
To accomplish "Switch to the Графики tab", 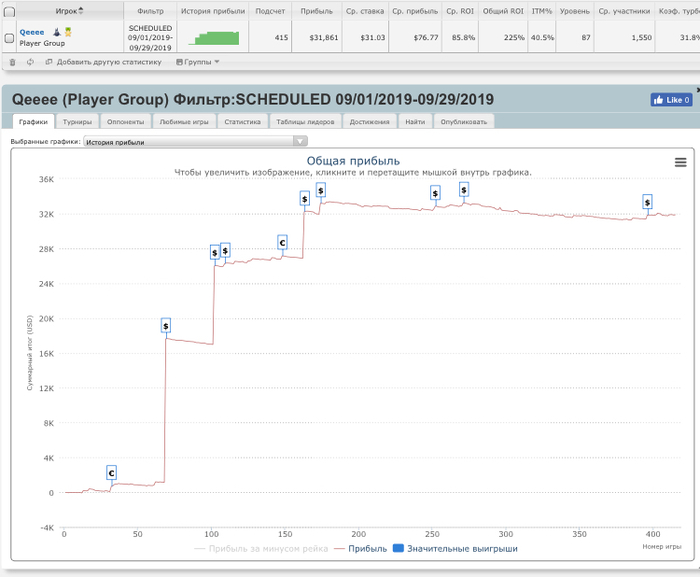I will click(x=33, y=121).
